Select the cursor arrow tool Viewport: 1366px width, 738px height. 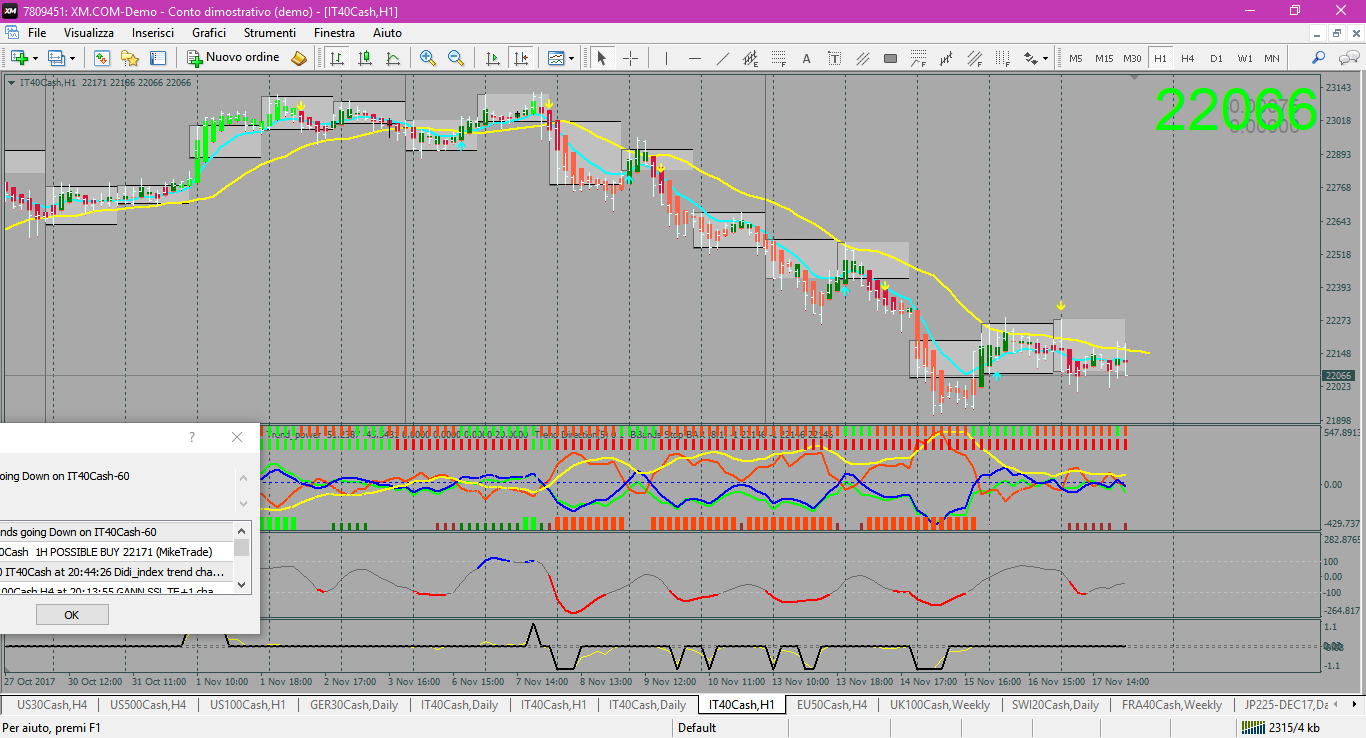click(602, 58)
